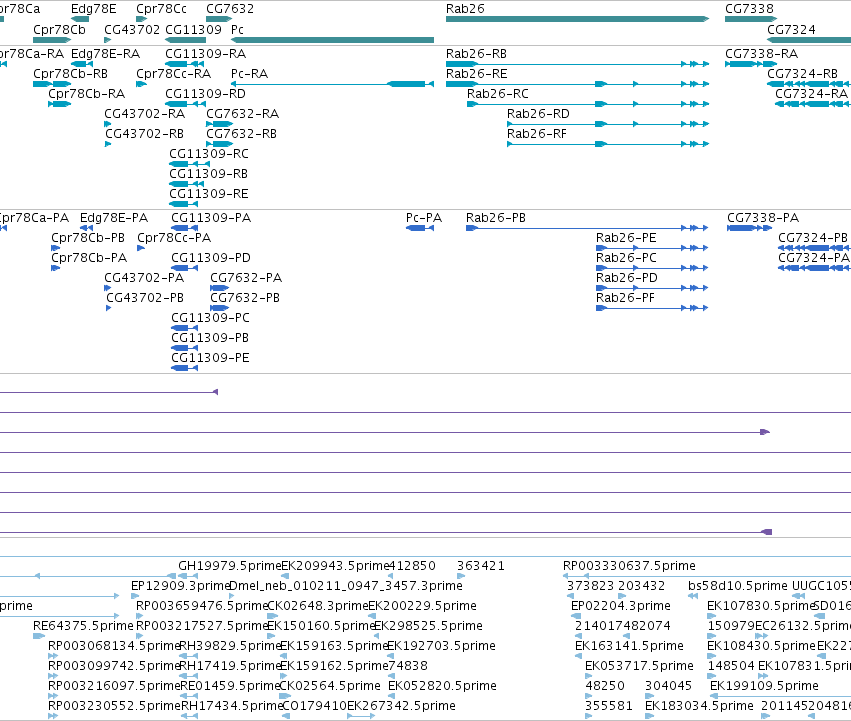Select transcript Rab26-RE
Screen dimensions: 851x721
pos(477,74)
